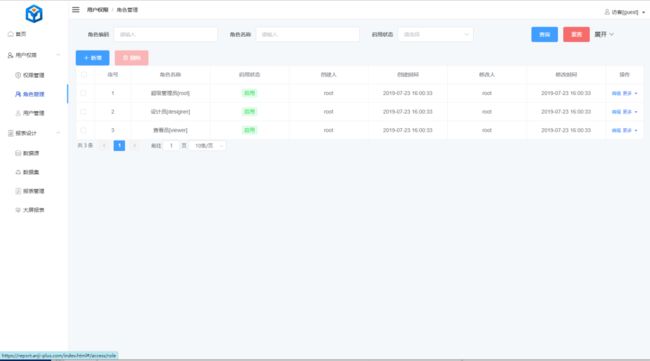650x361 pixels.
Task: Click the edit link in the root row
Action: coord(616,93)
